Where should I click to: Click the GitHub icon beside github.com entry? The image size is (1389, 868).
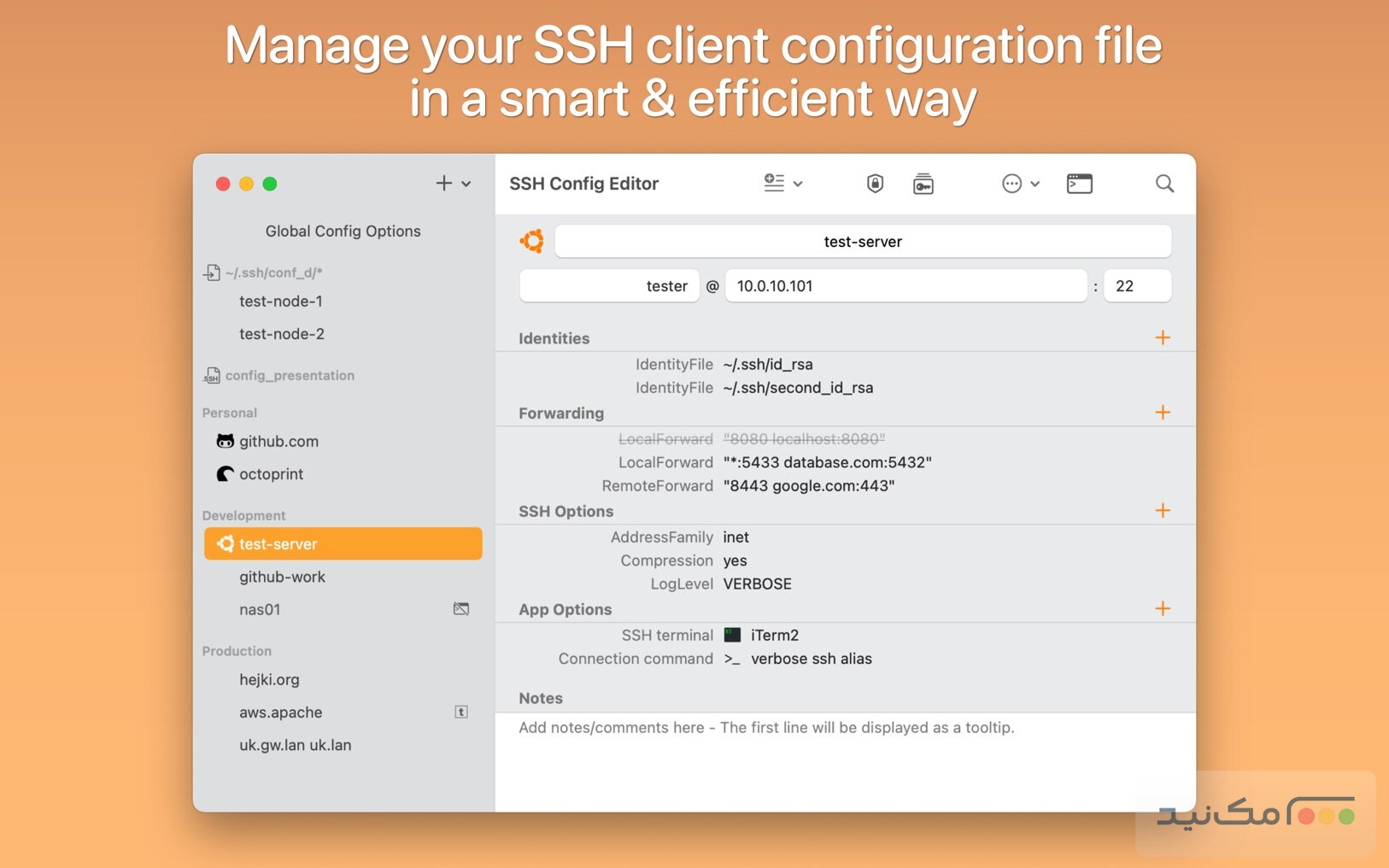224,441
